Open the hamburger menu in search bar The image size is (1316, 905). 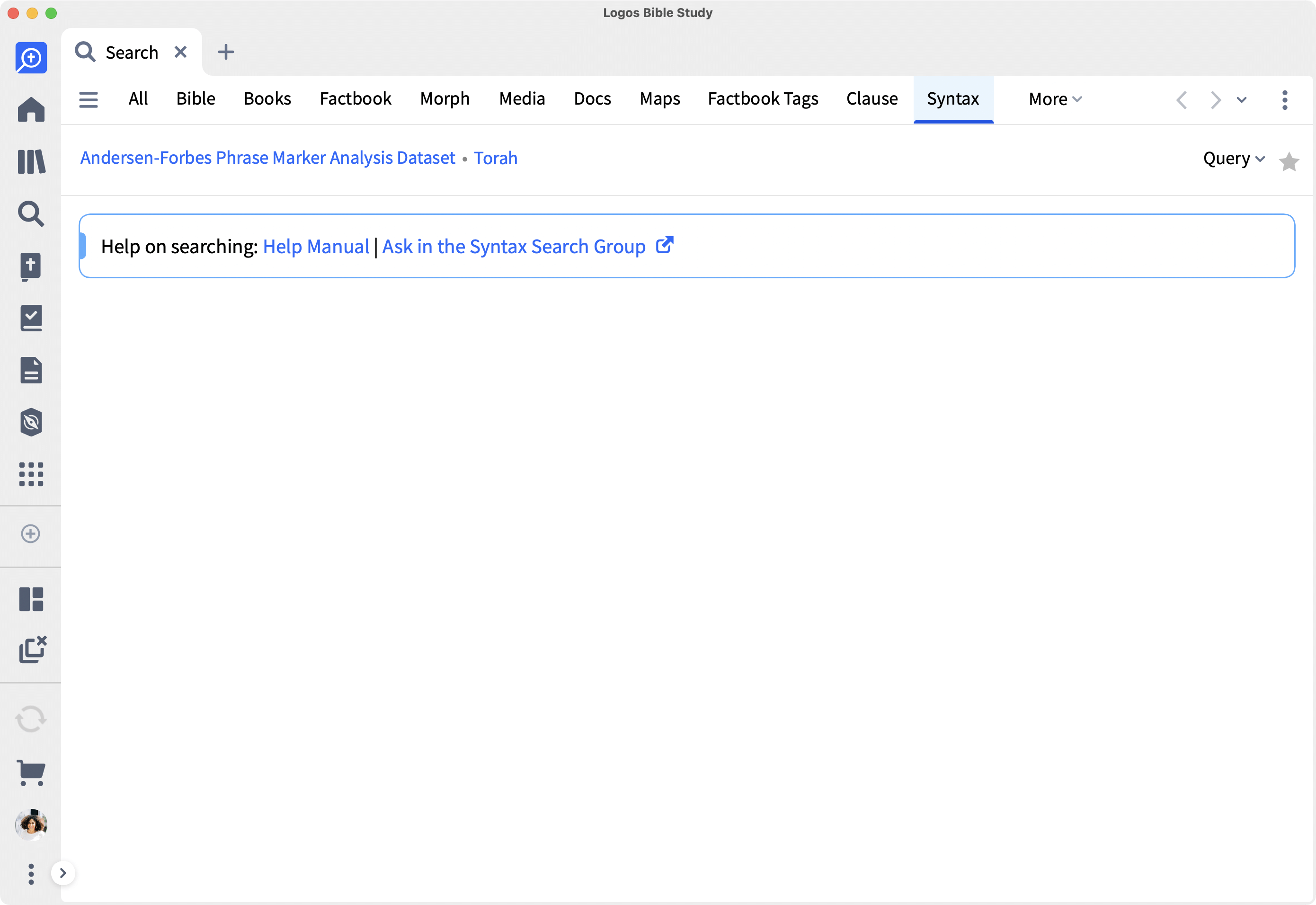tap(89, 100)
